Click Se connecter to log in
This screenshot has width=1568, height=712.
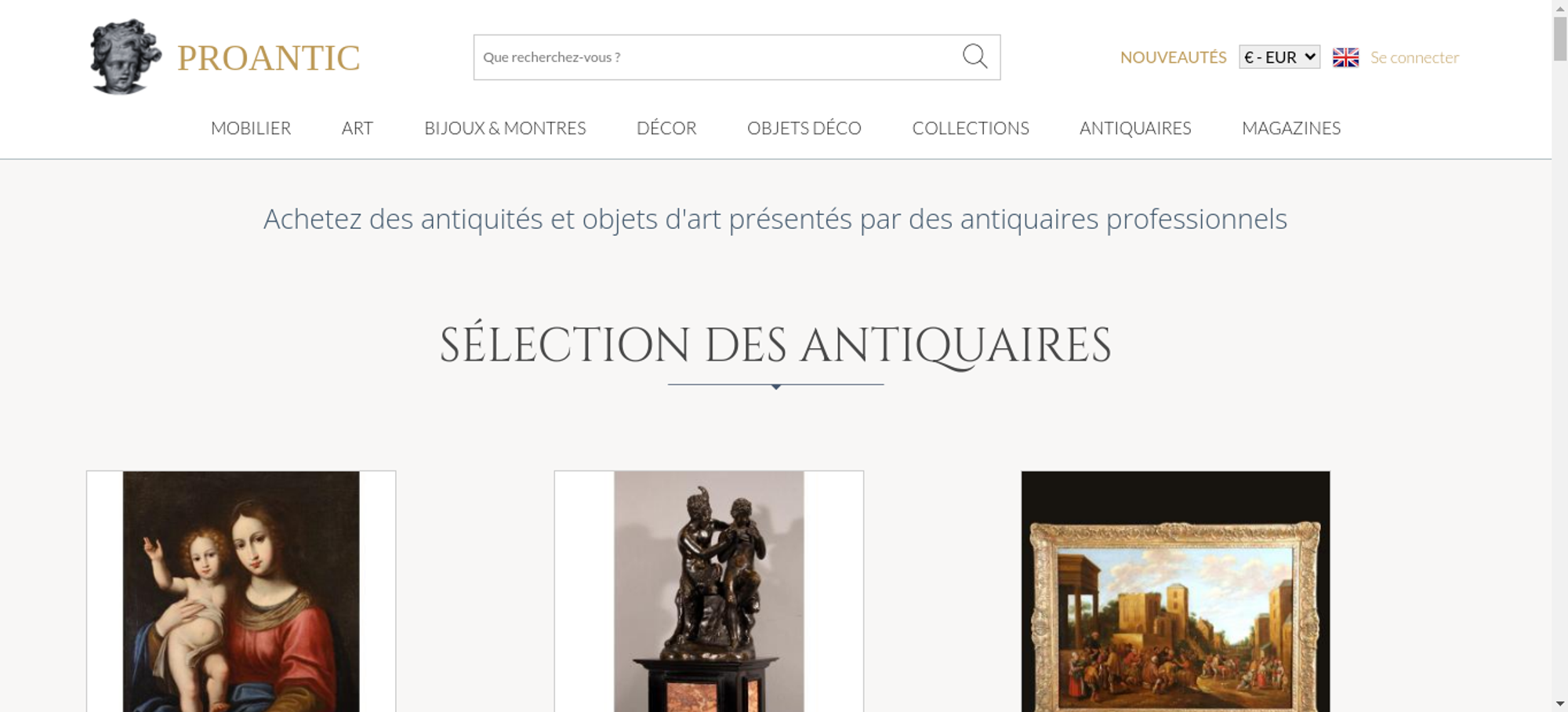click(1414, 57)
